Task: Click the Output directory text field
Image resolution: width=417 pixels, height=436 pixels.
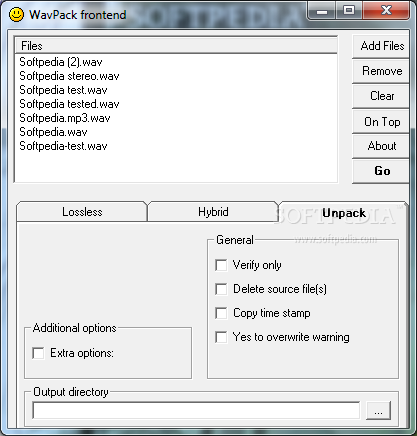Action: pos(196,410)
